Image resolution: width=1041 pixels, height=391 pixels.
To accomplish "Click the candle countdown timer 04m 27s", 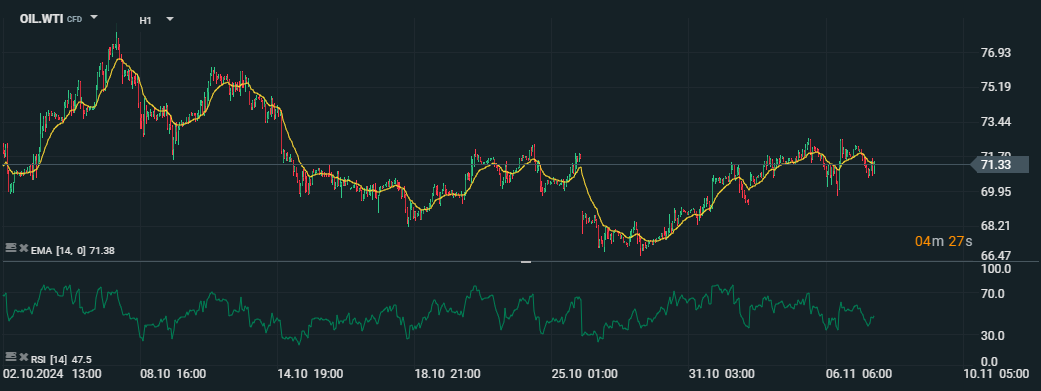I will (943, 241).
